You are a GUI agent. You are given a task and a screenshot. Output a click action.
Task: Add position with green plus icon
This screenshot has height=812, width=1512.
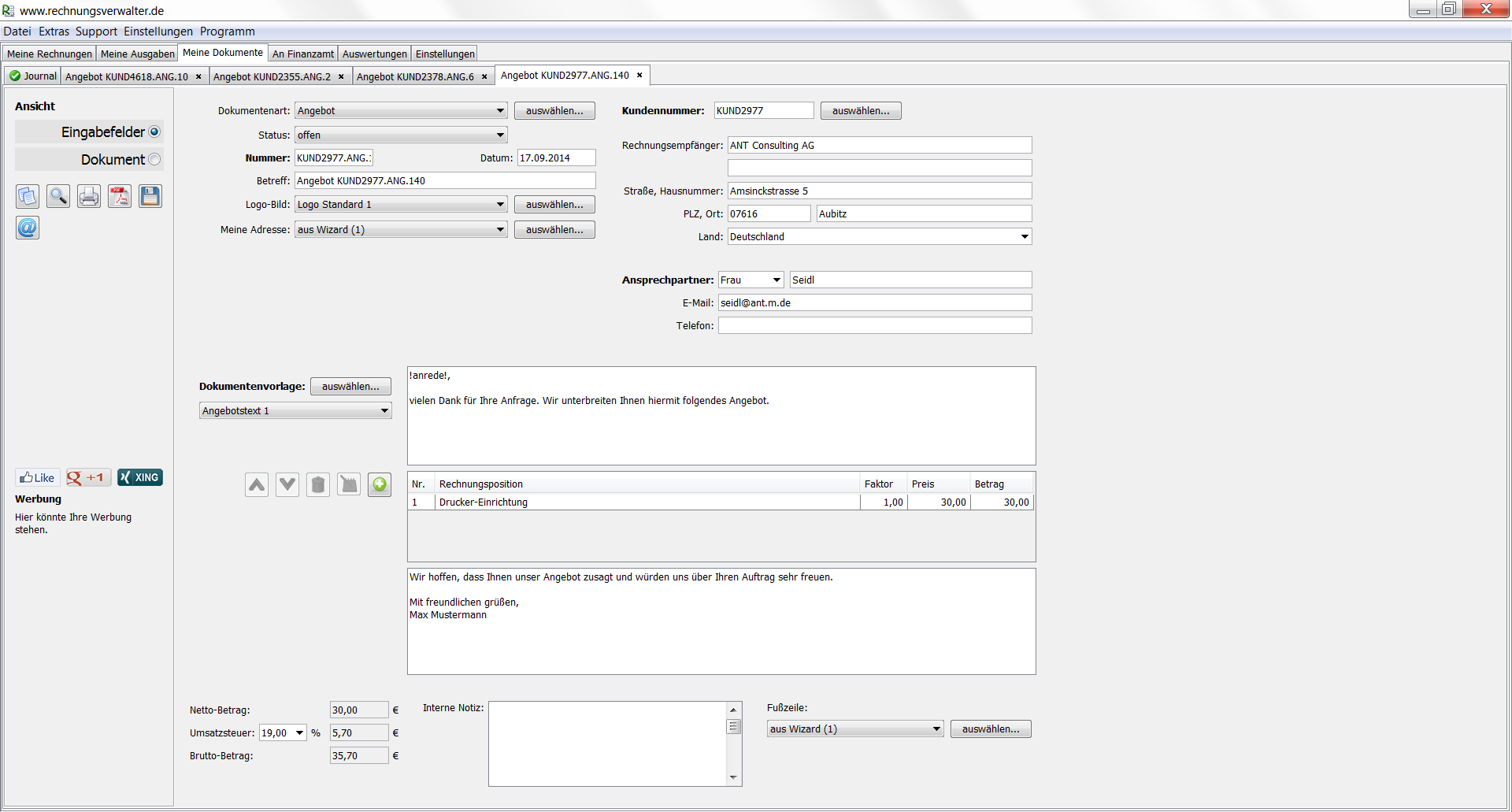[380, 484]
